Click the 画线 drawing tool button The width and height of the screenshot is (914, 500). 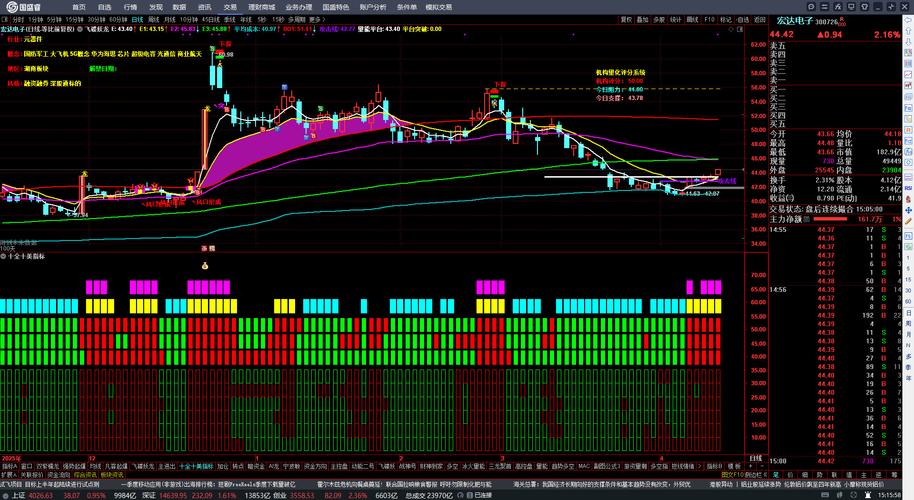[692, 19]
